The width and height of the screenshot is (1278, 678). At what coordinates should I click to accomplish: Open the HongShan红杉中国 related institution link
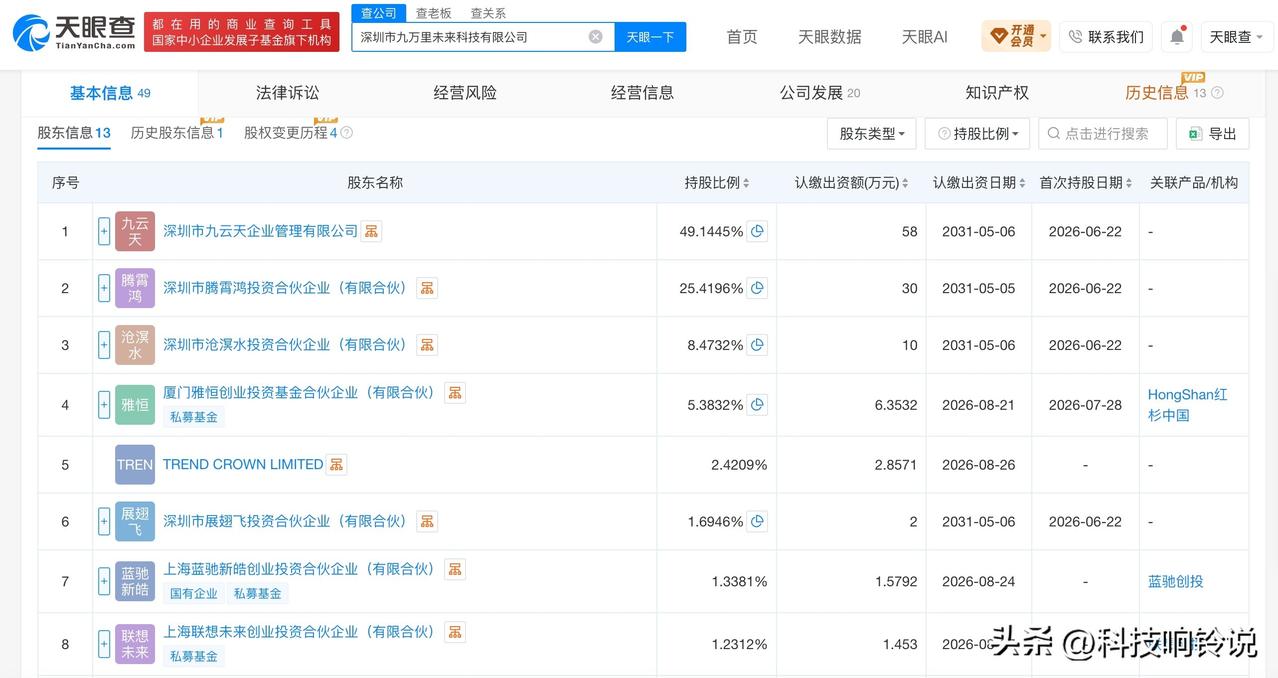(1188, 405)
